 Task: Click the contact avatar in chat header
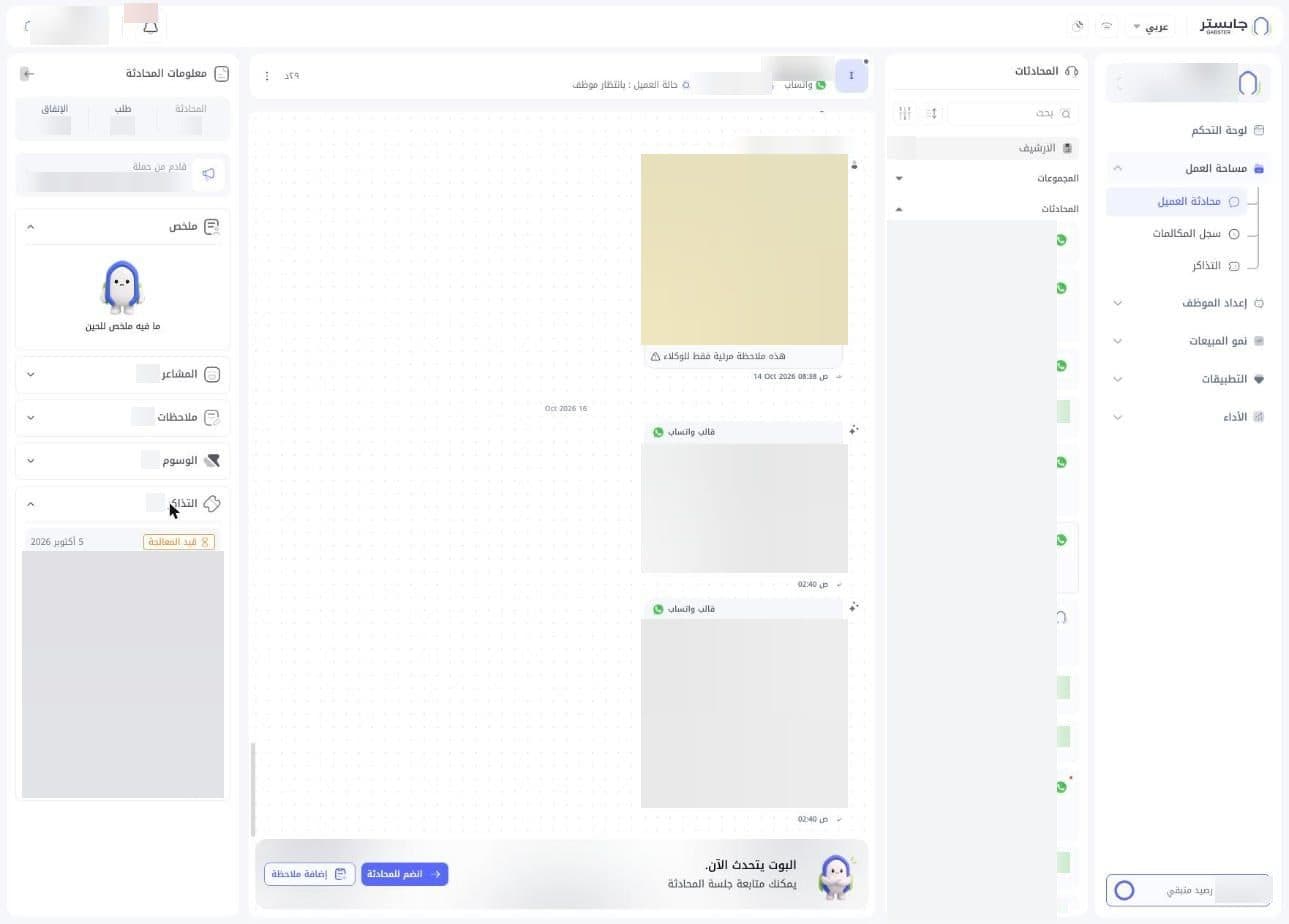tap(851, 76)
